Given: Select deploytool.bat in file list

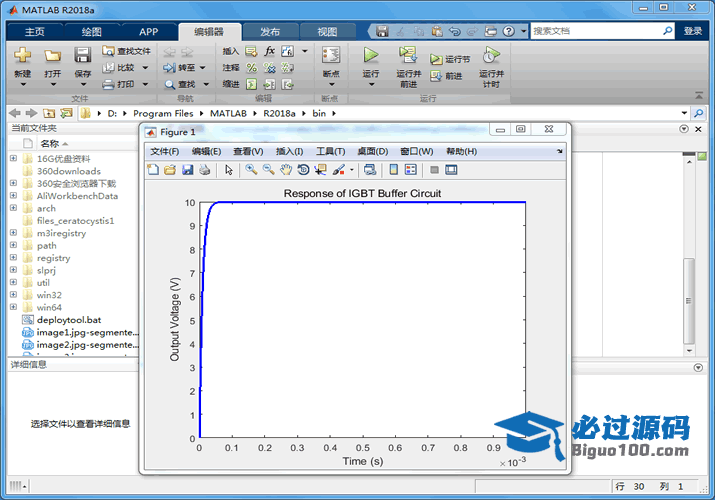Looking at the screenshot, I should pos(69,320).
